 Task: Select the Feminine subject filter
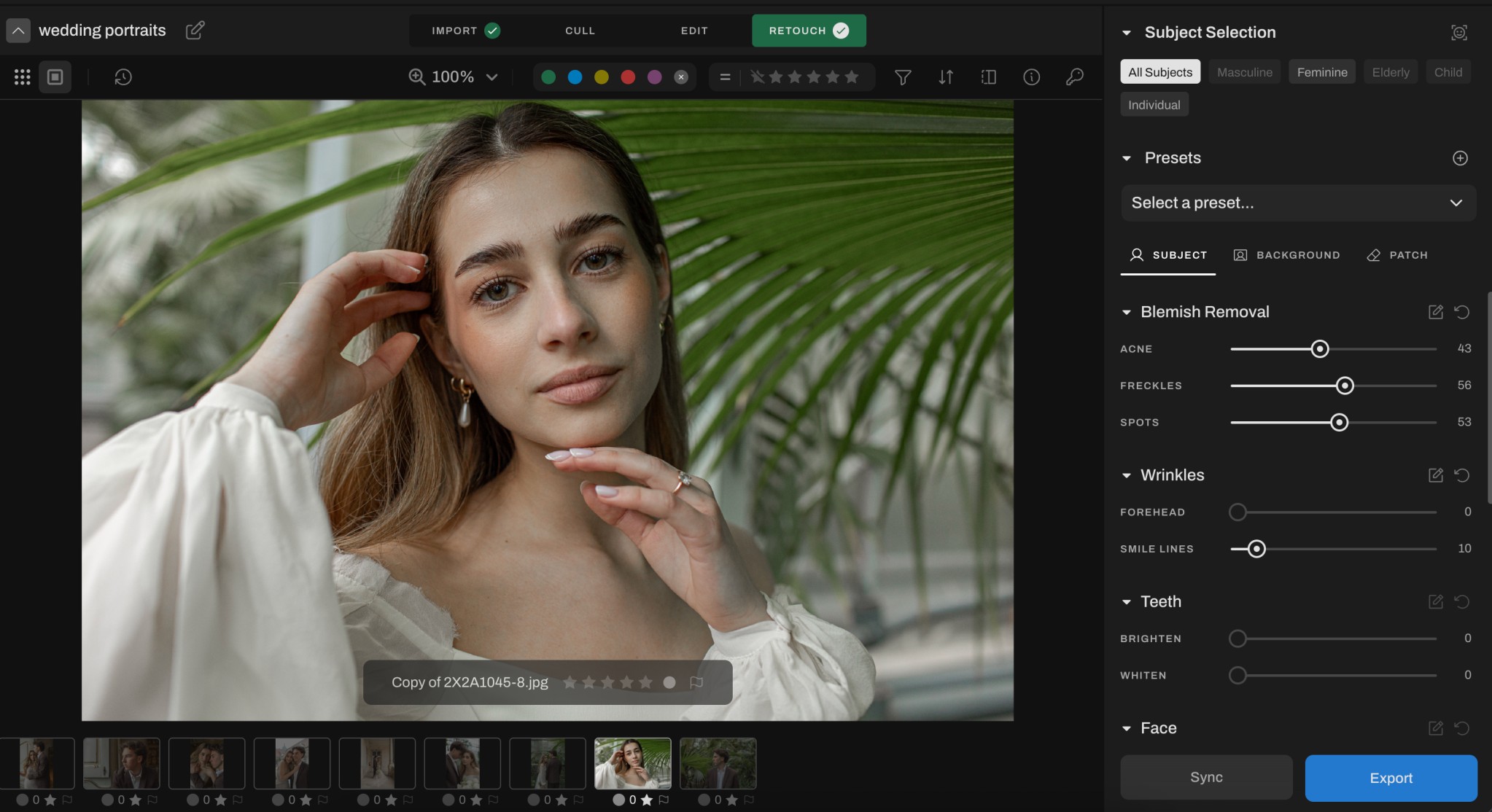click(x=1321, y=72)
